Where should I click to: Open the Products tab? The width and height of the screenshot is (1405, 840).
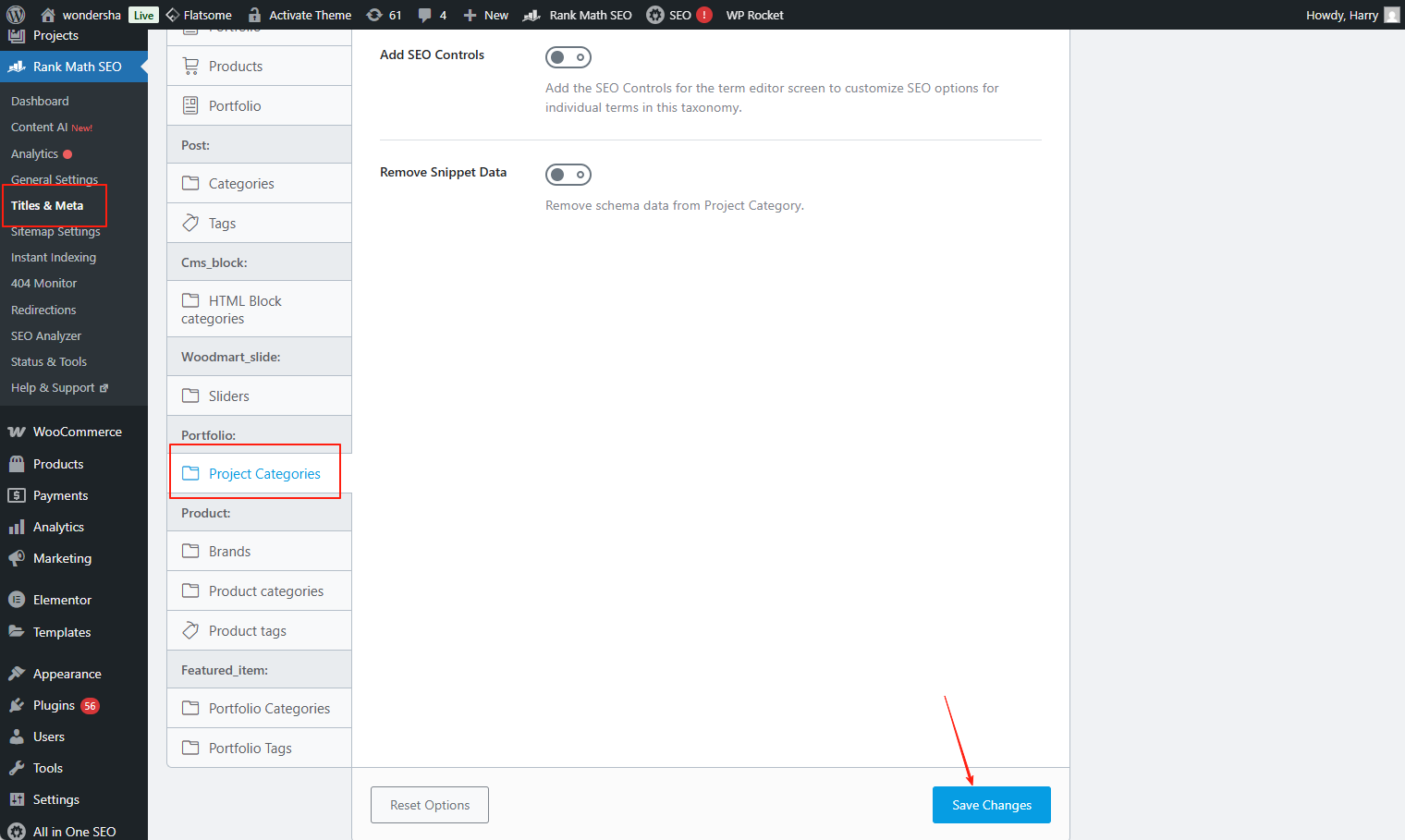259,67
